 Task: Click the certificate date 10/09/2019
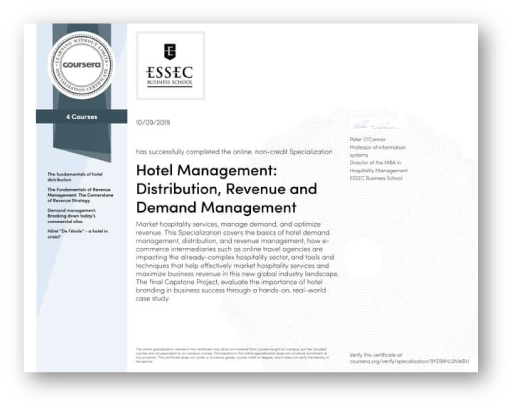pos(153,122)
